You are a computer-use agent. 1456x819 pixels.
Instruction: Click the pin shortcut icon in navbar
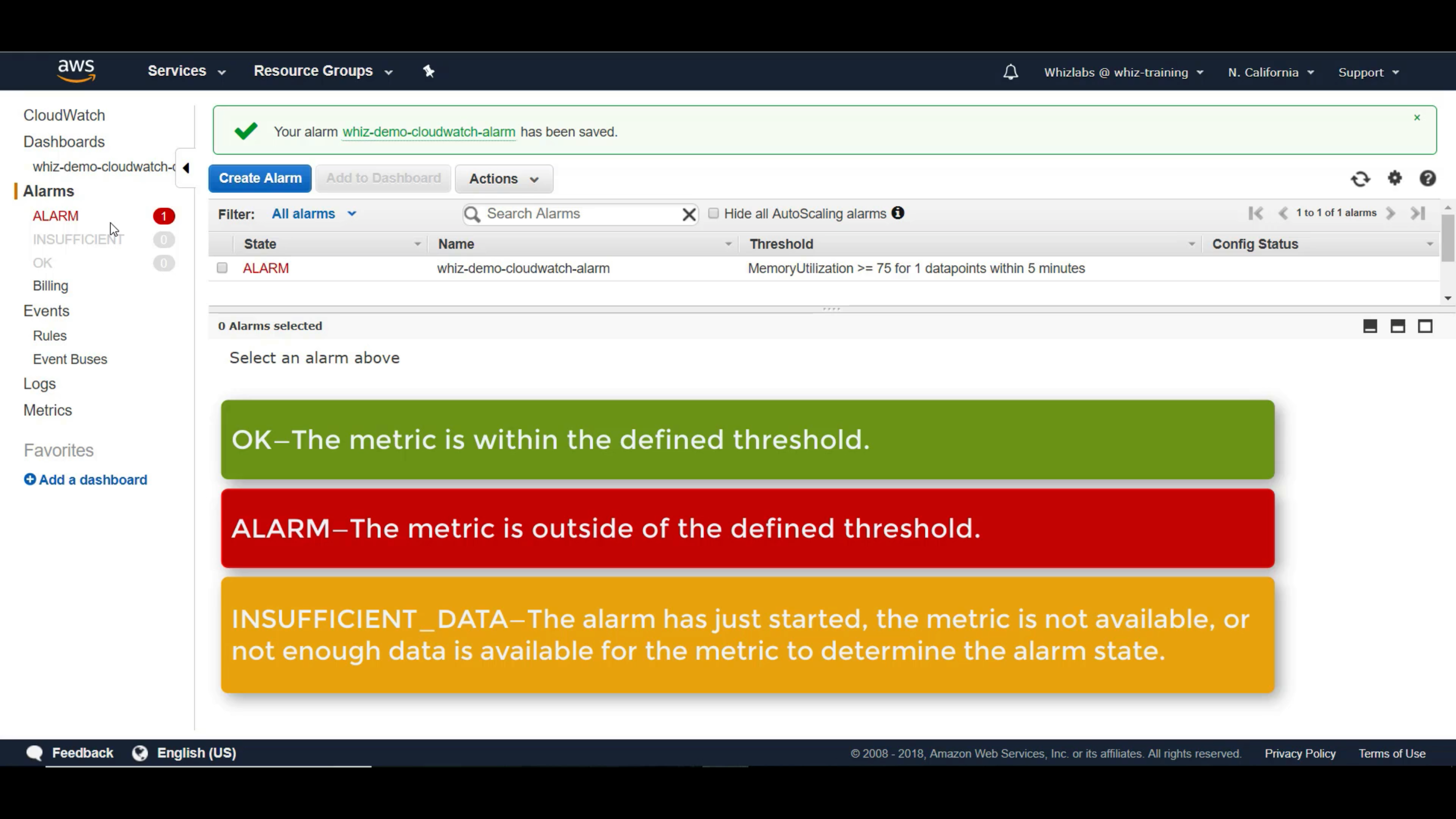(x=428, y=71)
